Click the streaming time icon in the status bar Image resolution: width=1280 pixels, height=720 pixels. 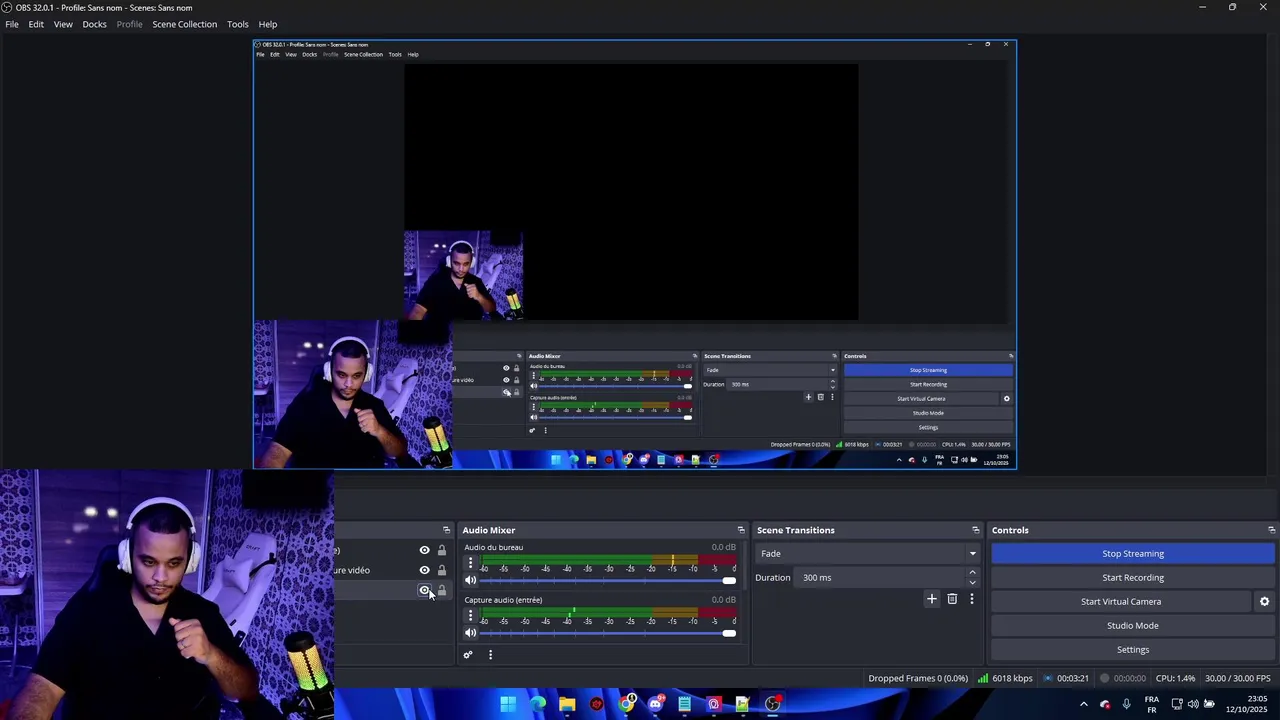[x=1048, y=678]
